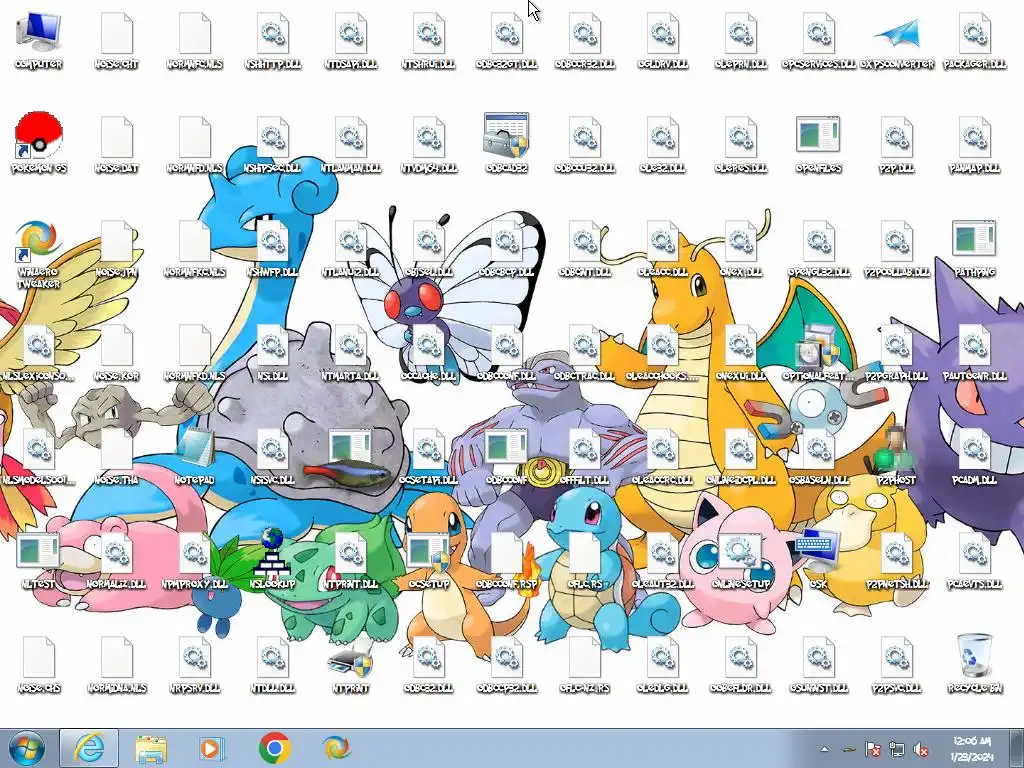1024x768 pixels.
Task: Select the OptionalFeatures icon
Action: point(818,345)
